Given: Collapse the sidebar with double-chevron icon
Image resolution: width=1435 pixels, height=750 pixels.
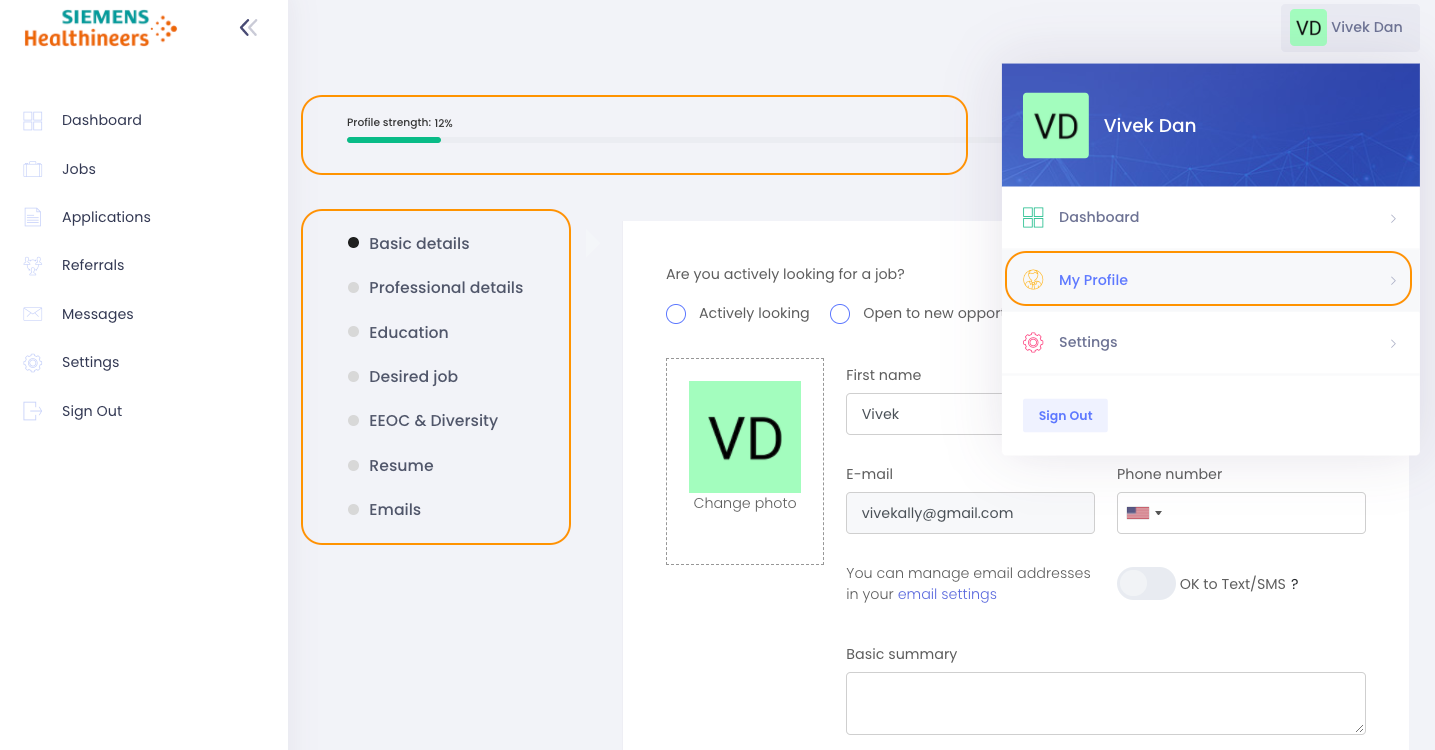Looking at the screenshot, I should (x=249, y=28).
